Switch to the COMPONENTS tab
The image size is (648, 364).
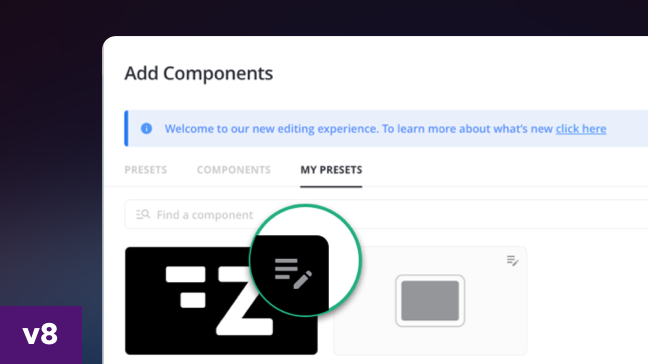pos(233,170)
